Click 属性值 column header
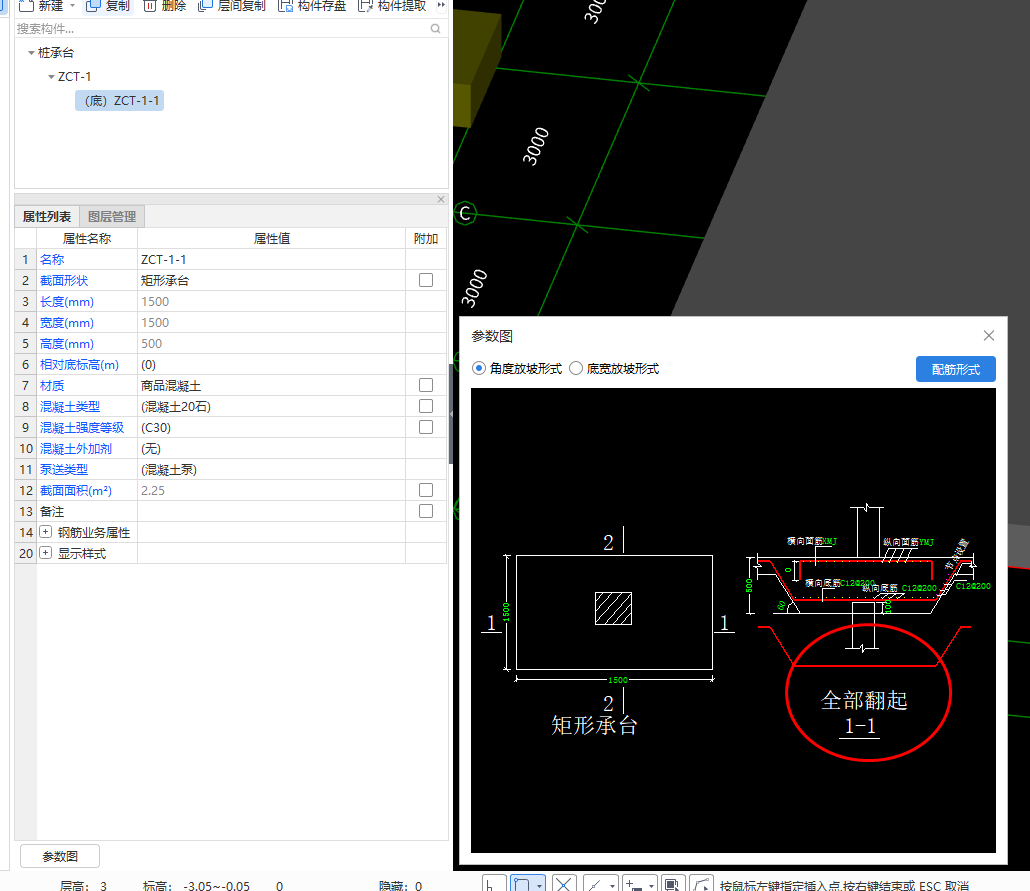This screenshot has height=891, width=1030. (x=271, y=239)
